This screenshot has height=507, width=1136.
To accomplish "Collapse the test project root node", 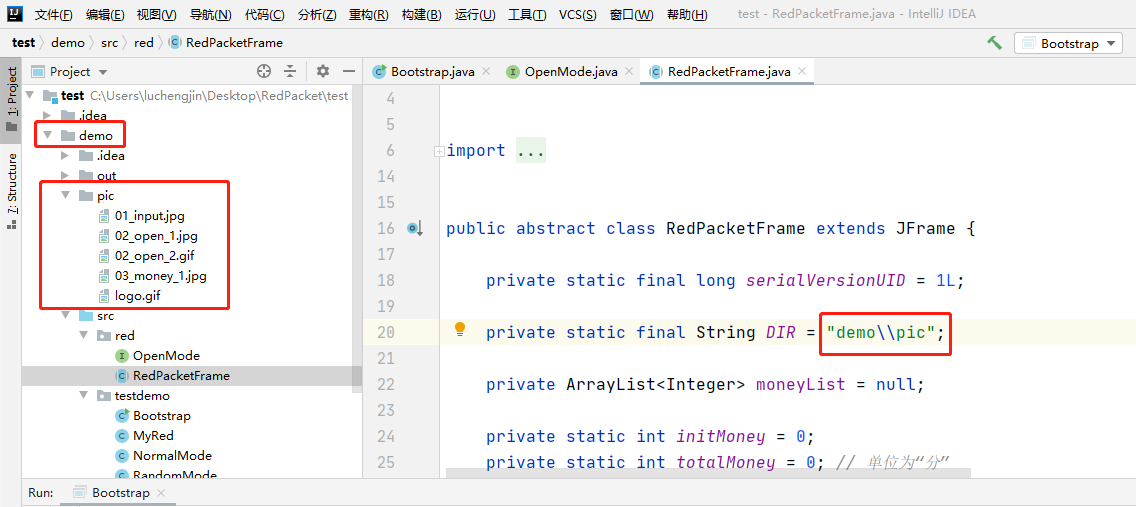I will click(x=30, y=96).
